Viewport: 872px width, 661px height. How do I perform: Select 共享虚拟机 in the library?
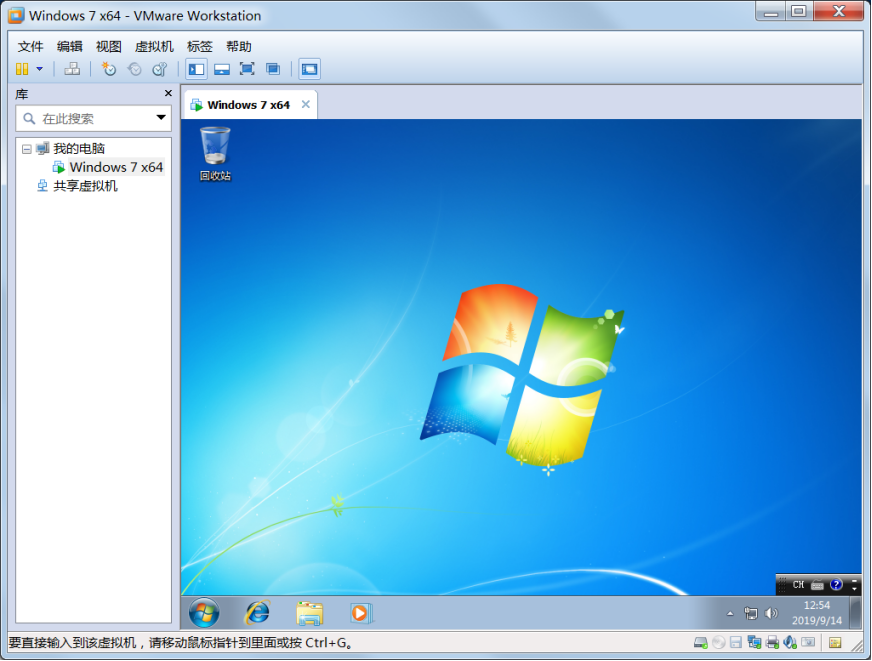pos(85,186)
